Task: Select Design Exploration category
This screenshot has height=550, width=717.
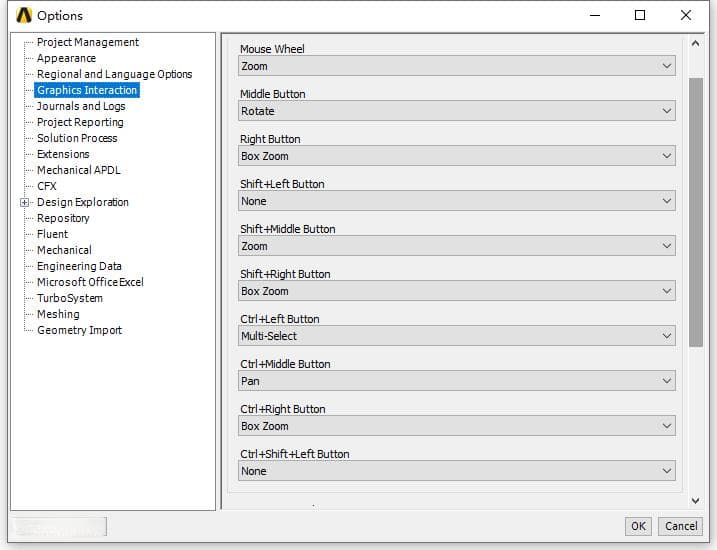Action: [x=83, y=202]
